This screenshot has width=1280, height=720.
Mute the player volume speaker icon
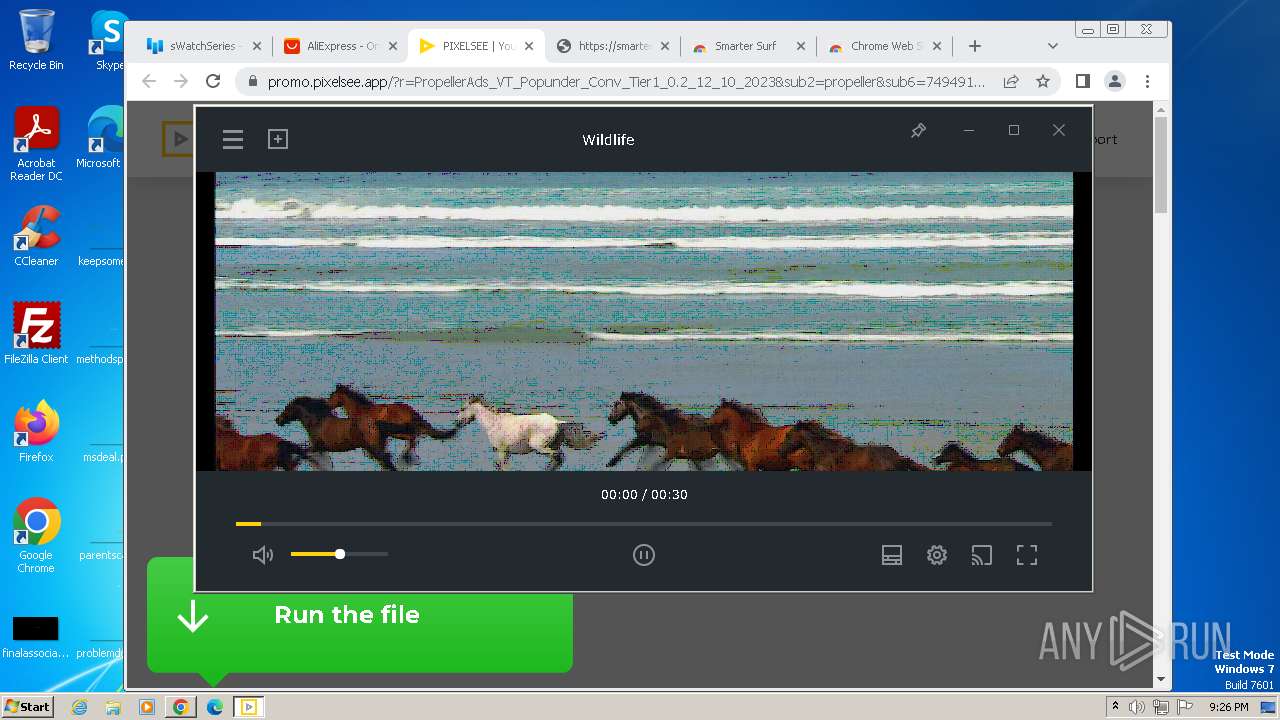[263, 555]
